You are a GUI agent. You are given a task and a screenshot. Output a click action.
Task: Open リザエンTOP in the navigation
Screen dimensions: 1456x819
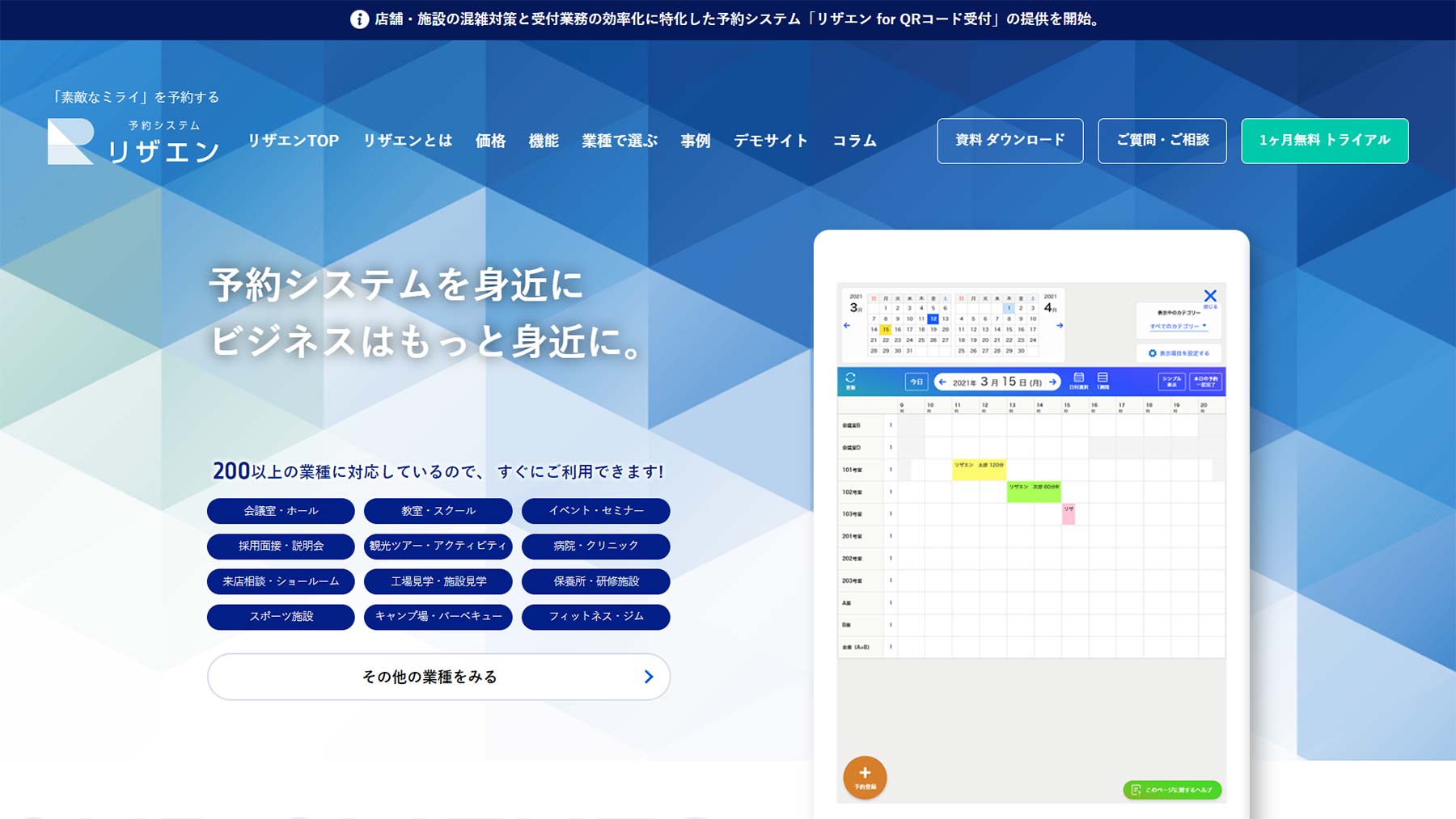tap(294, 141)
